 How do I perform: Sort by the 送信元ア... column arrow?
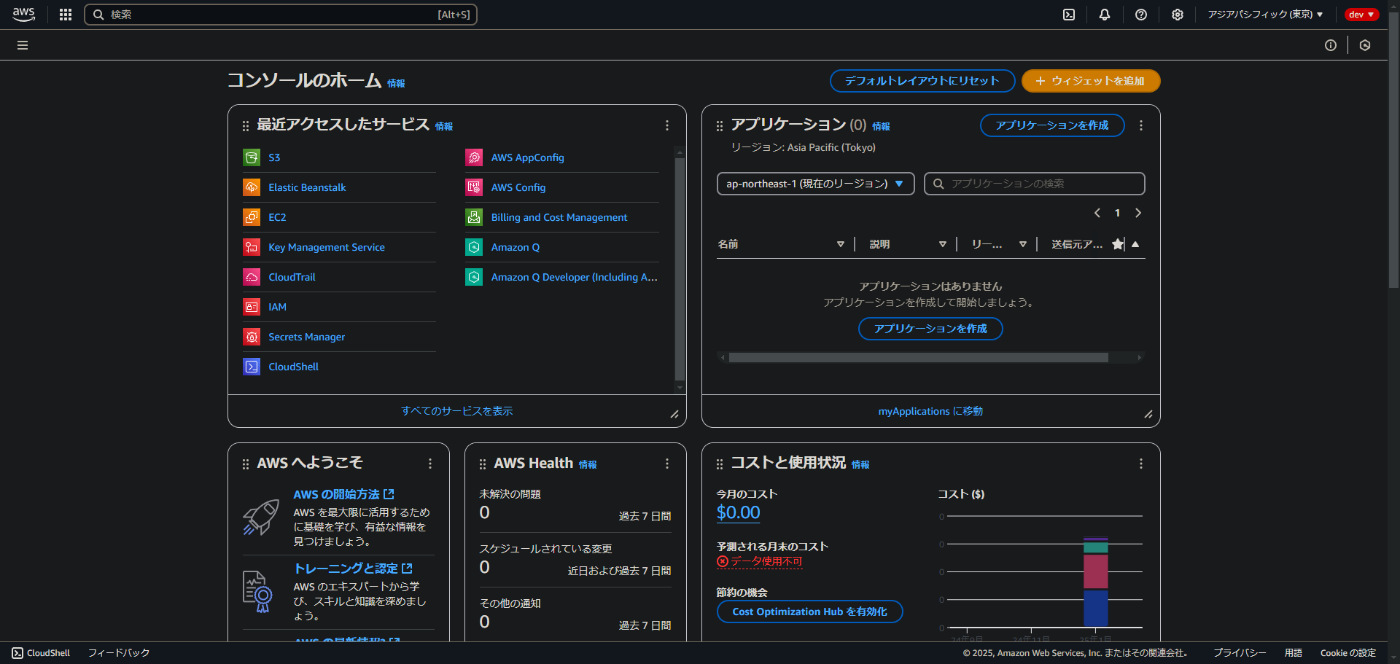click(1135, 244)
